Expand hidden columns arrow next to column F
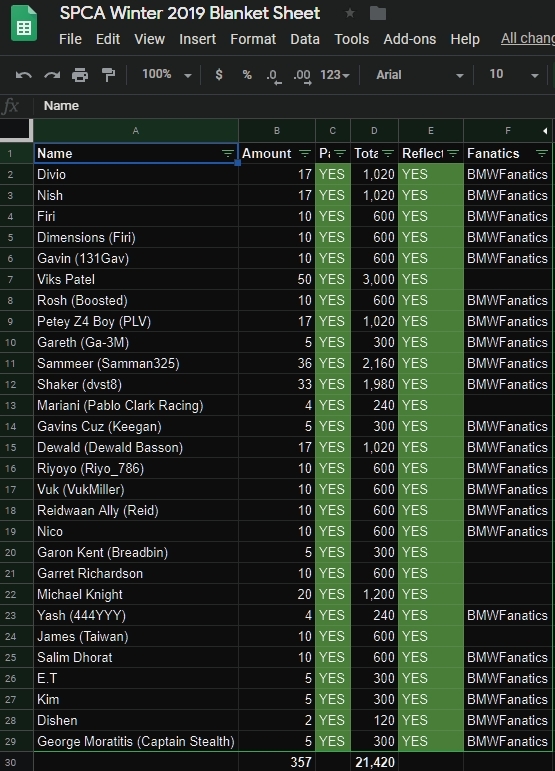Image resolution: width=555 pixels, height=771 pixels. coord(545,131)
